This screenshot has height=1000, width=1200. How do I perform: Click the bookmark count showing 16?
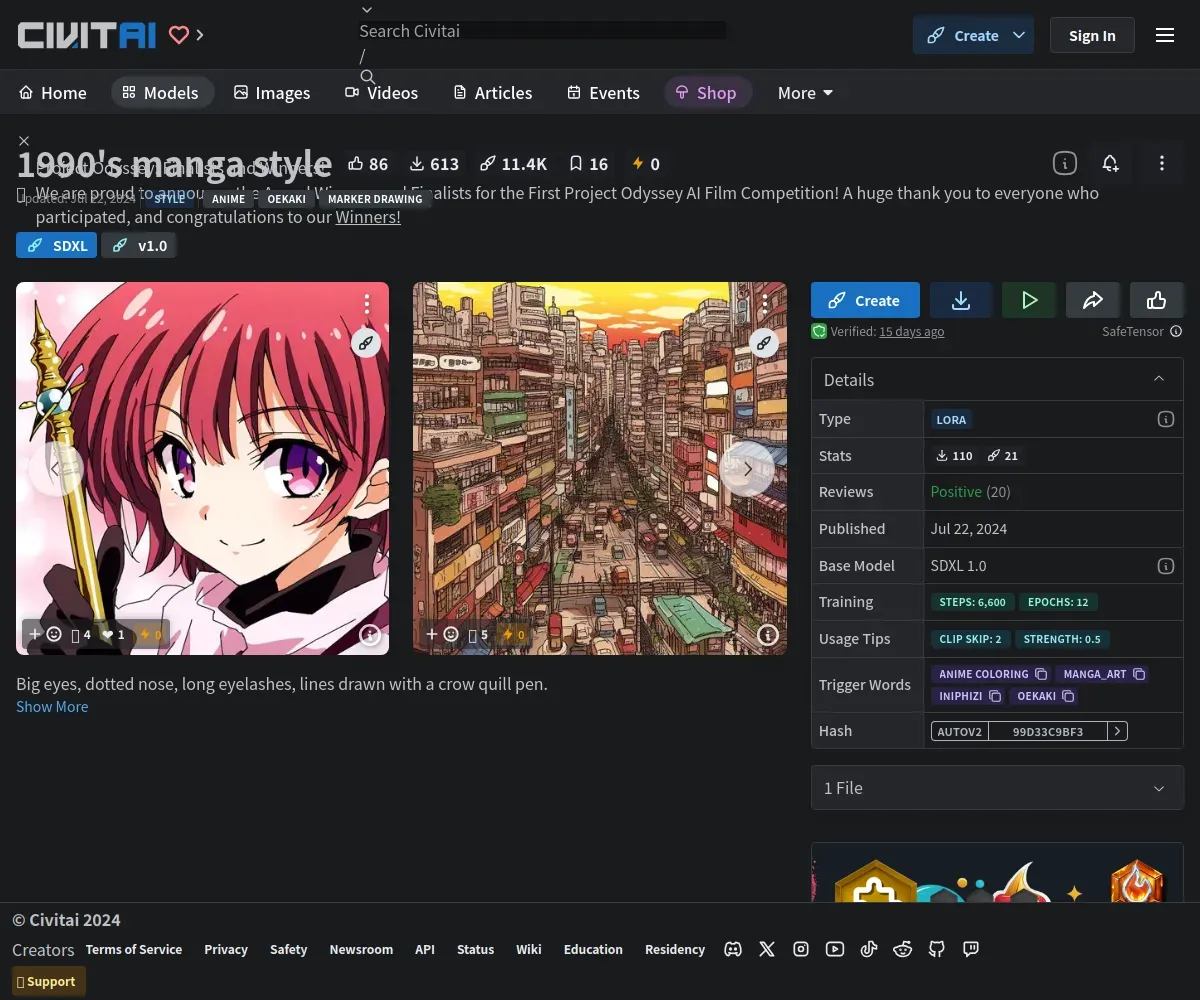[588, 164]
